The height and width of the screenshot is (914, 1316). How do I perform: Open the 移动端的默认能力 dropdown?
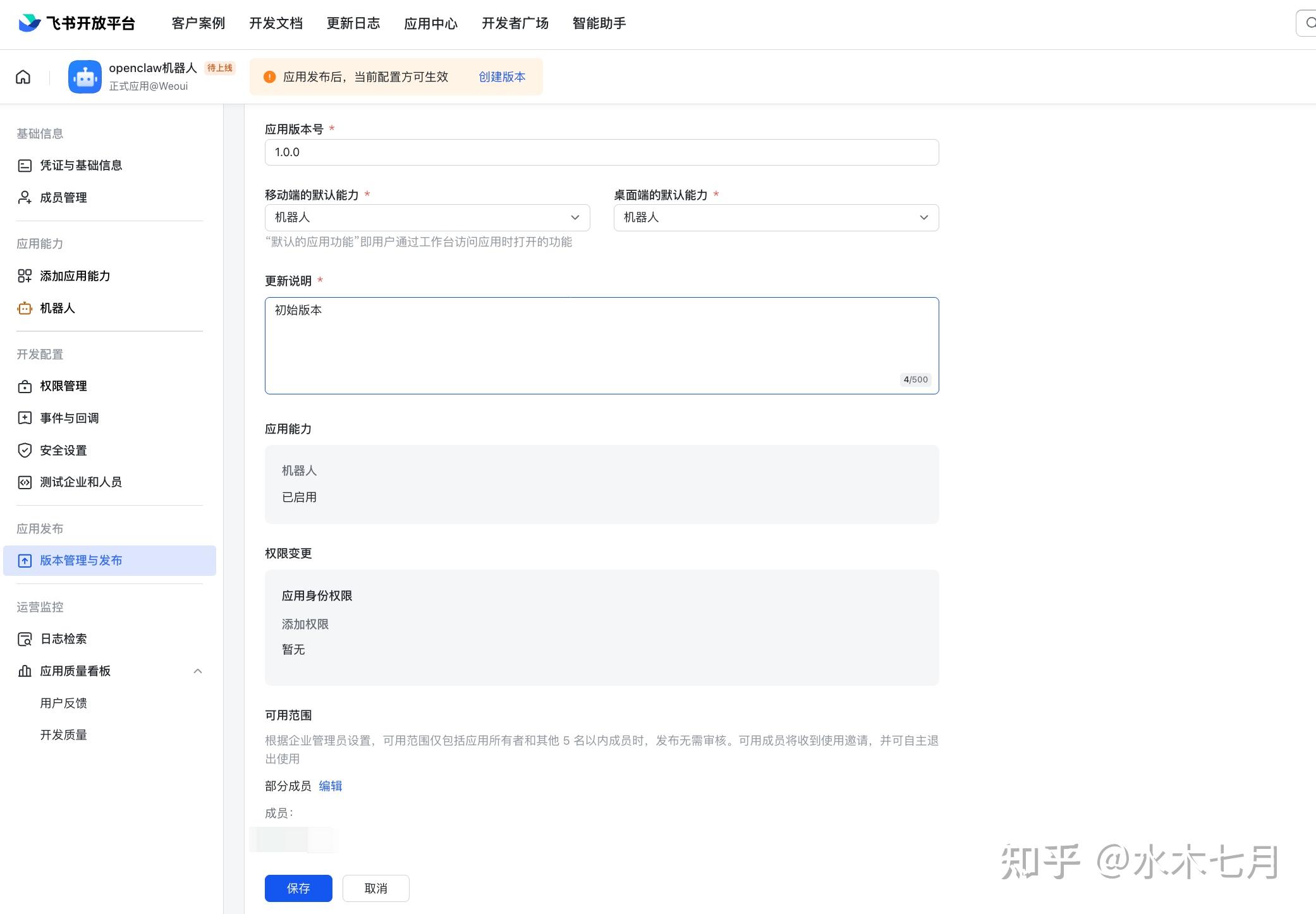pos(427,217)
